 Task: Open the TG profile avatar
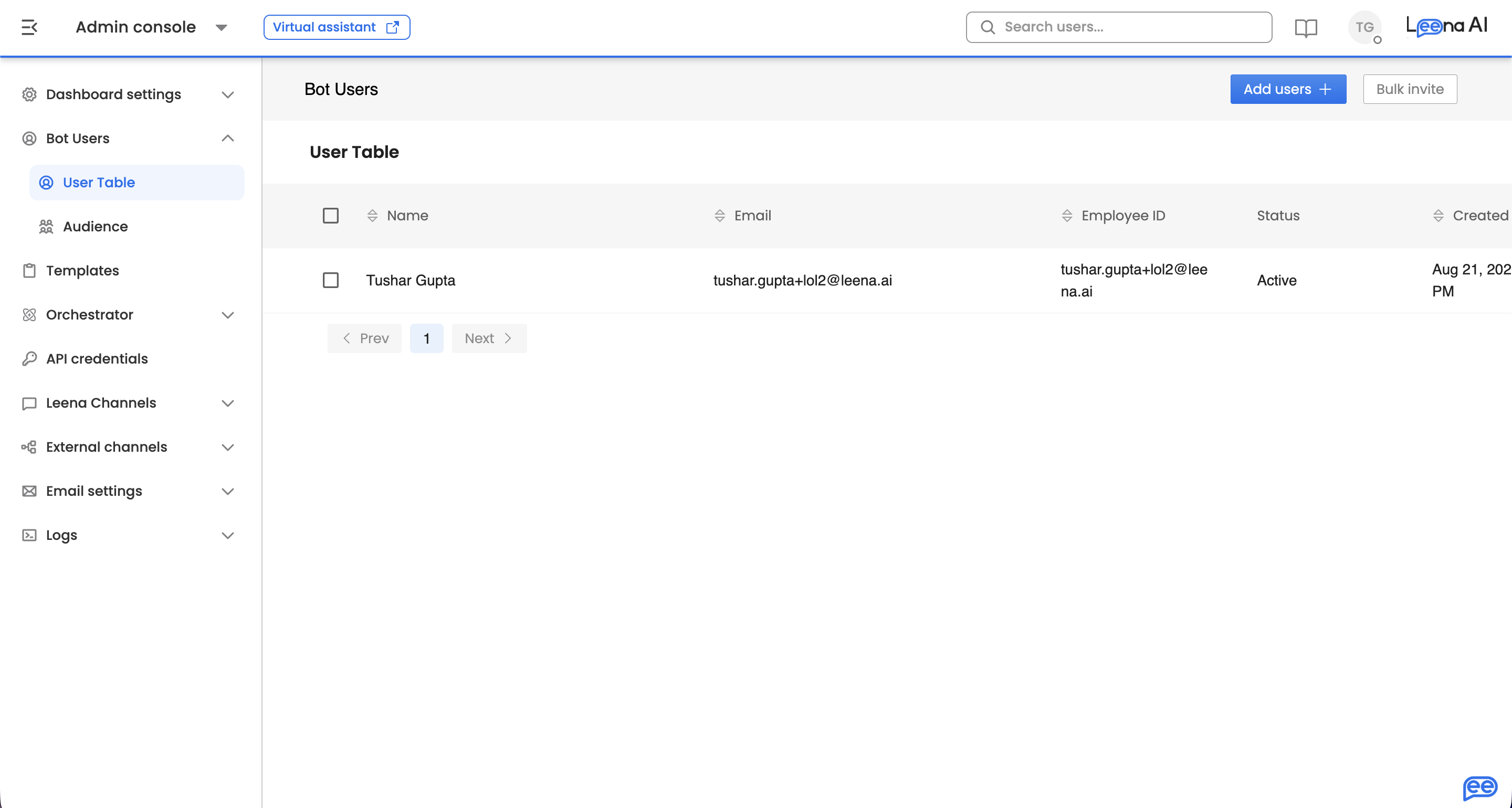[x=1364, y=27]
